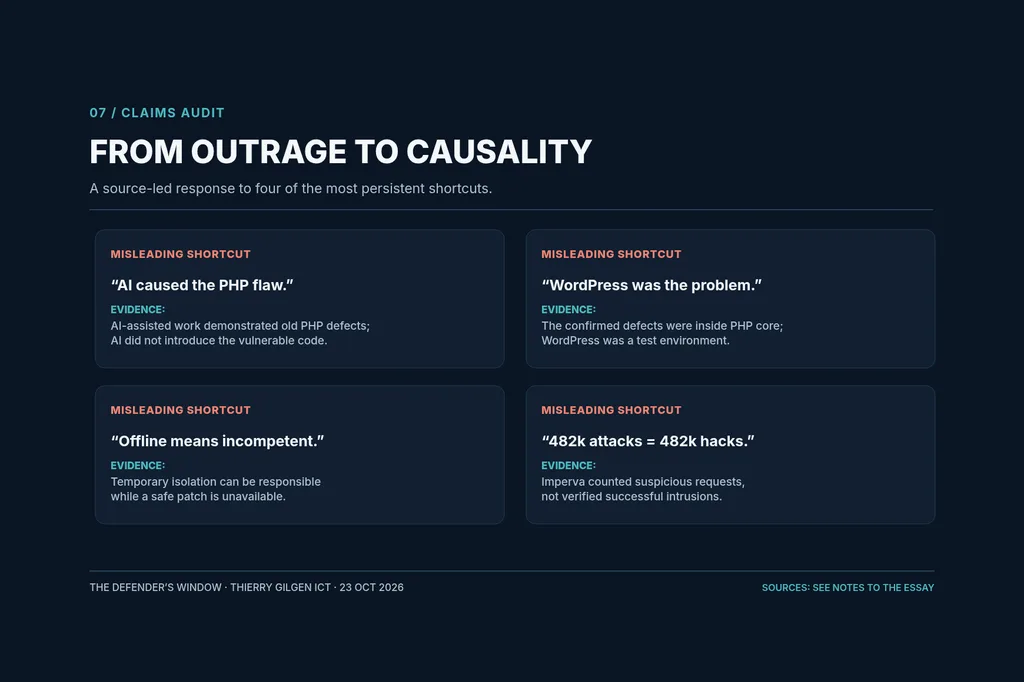This screenshot has width=1024, height=682.
Task: Click 'EVIDENCE:' label in the Offline card
Action: 138,466
